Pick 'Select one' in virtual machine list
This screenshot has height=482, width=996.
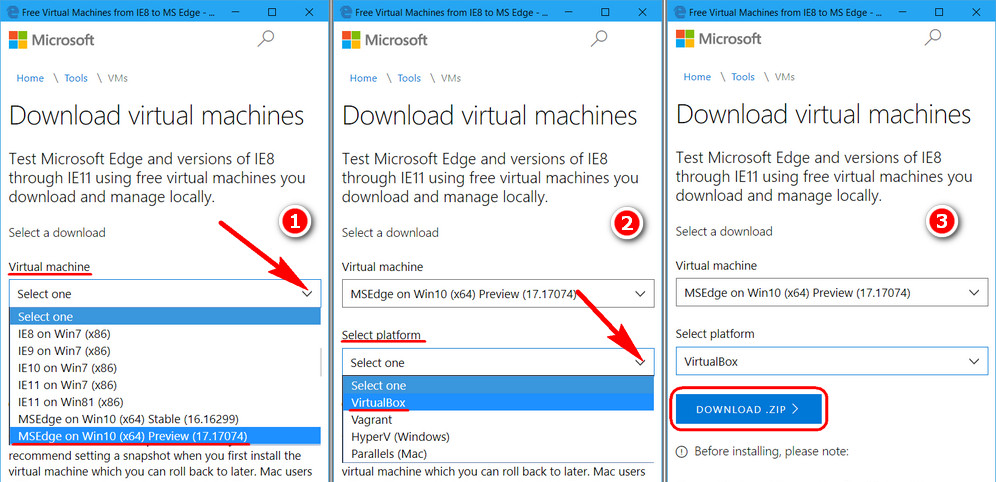165,316
